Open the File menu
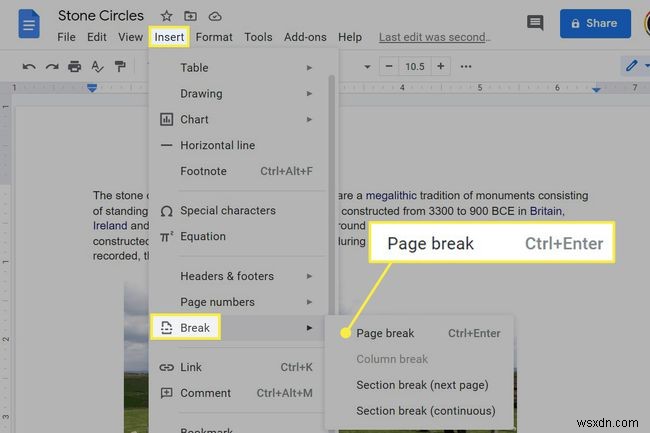Image resolution: width=650 pixels, height=433 pixels. (x=66, y=37)
